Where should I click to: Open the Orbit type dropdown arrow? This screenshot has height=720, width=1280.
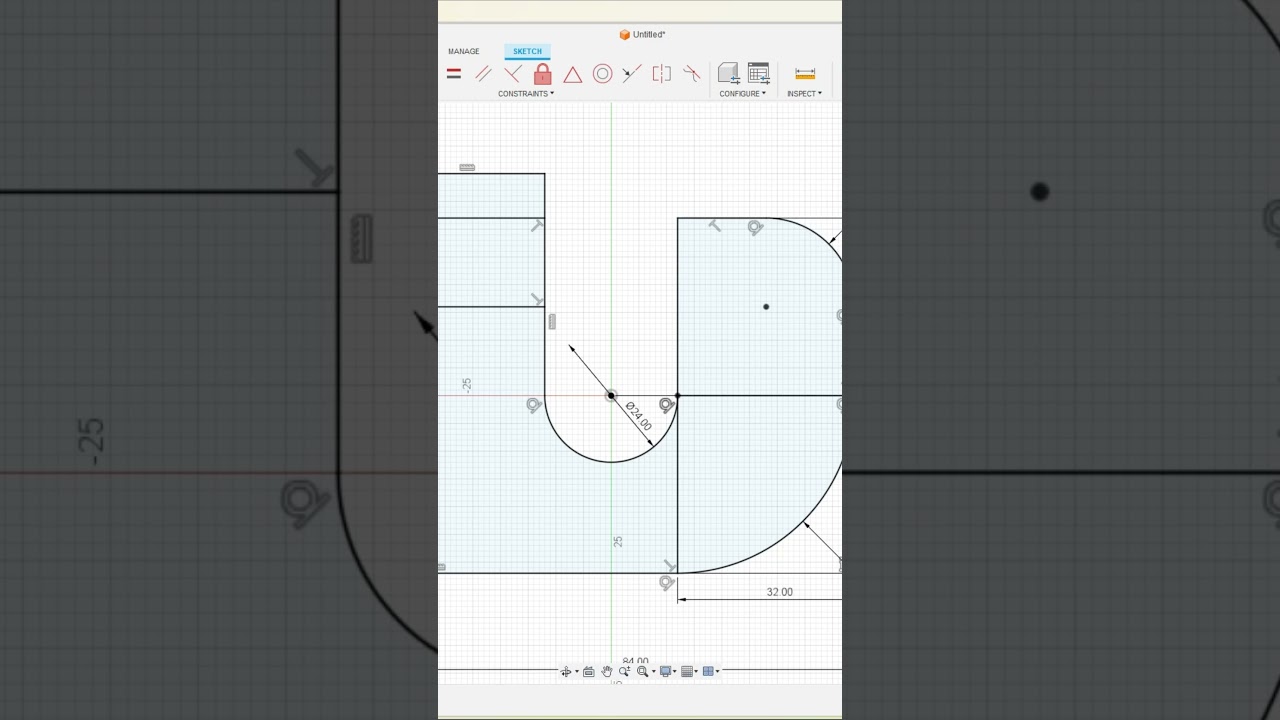pyautogui.click(x=577, y=672)
